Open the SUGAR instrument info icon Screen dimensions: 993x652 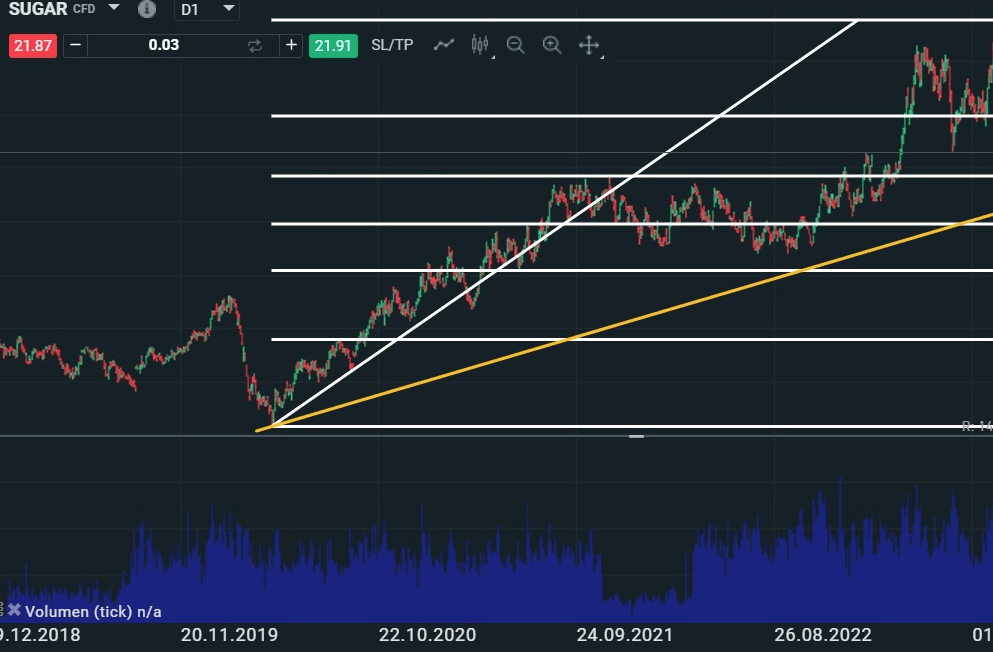[147, 9]
